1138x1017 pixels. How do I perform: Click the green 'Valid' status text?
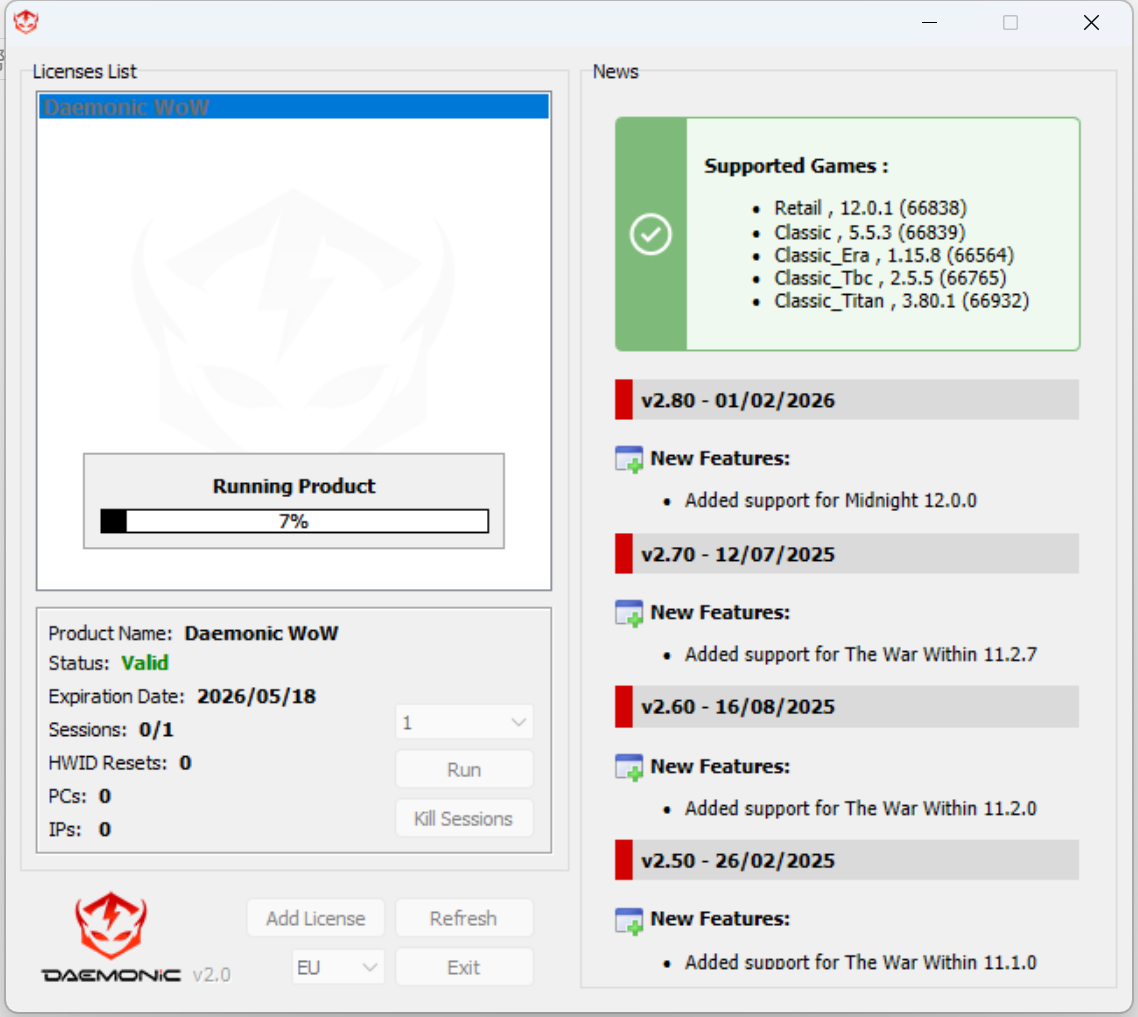[144, 663]
